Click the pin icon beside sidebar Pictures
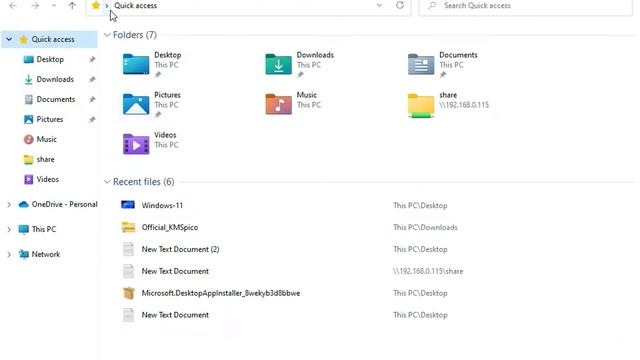Image resolution: width=640 pixels, height=360 pixels. [92, 120]
